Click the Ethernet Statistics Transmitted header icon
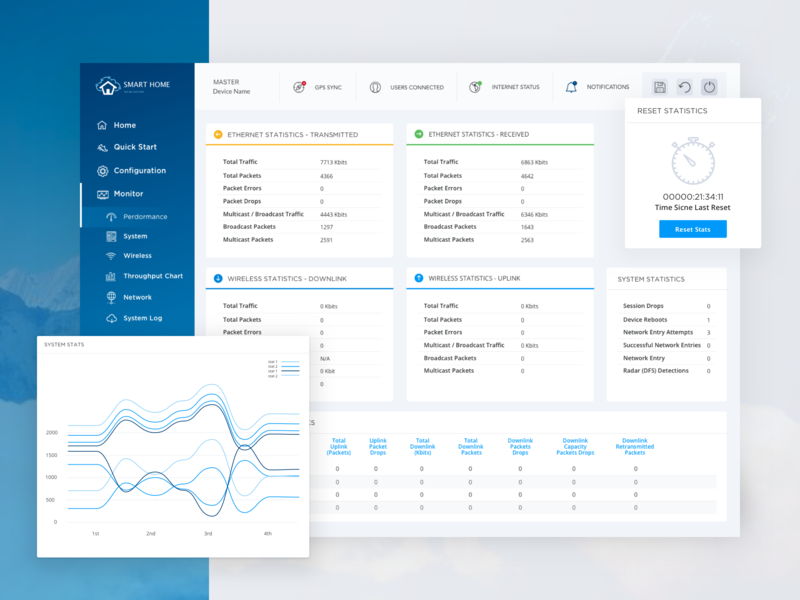This screenshot has height=600, width=800. pyautogui.click(x=218, y=134)
